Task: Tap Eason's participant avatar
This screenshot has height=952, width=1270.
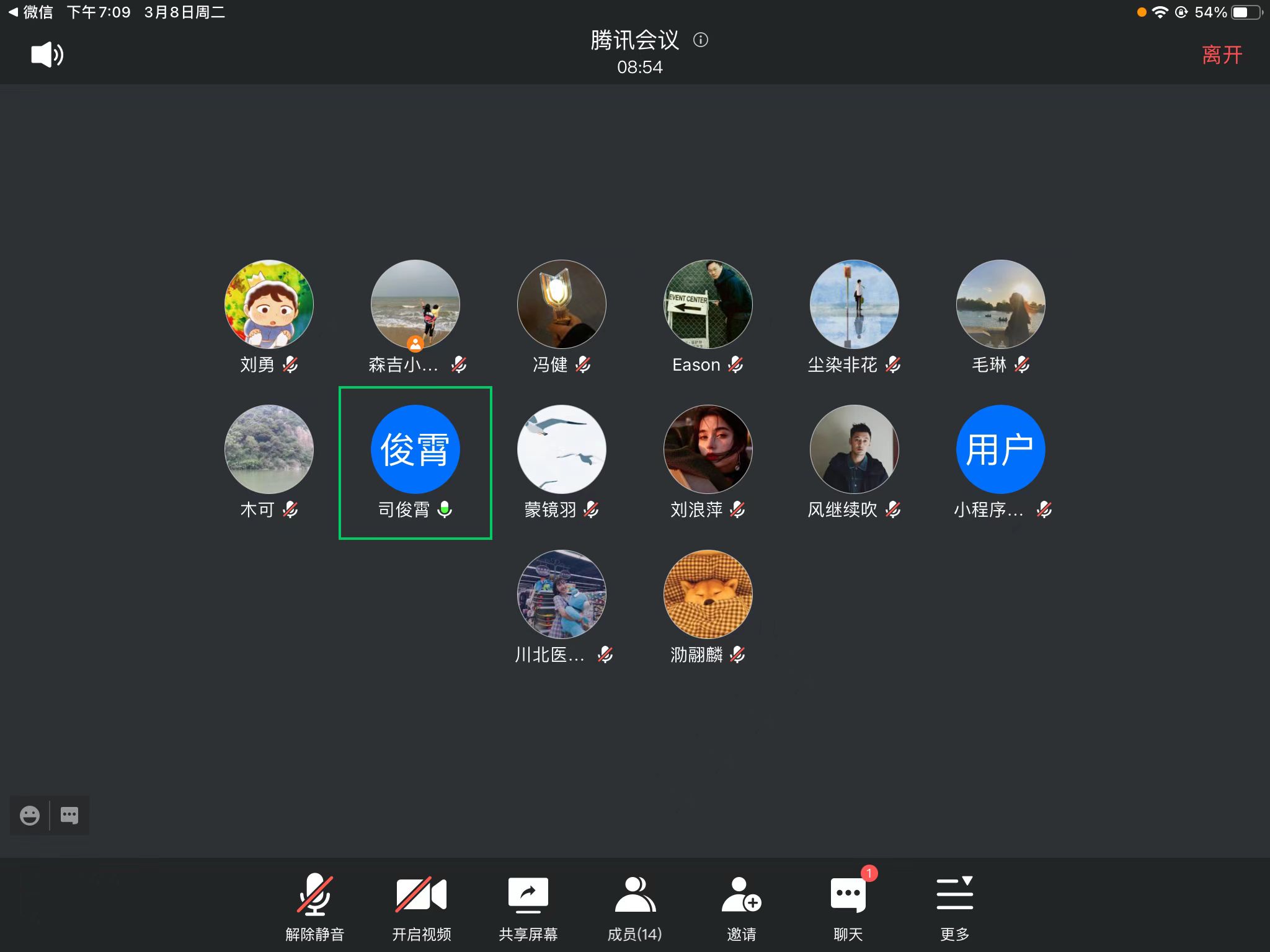Action: 708,304
